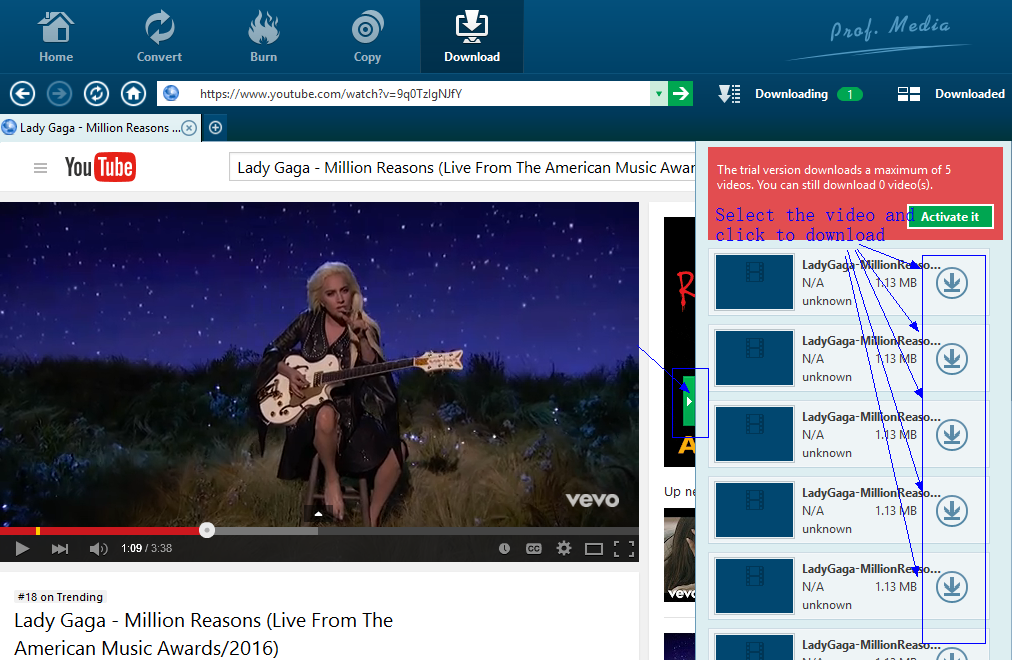The height and width of the screenshot is (660, 1012).
Task: Toggle theater mode on the player
Action: (594, 549)
